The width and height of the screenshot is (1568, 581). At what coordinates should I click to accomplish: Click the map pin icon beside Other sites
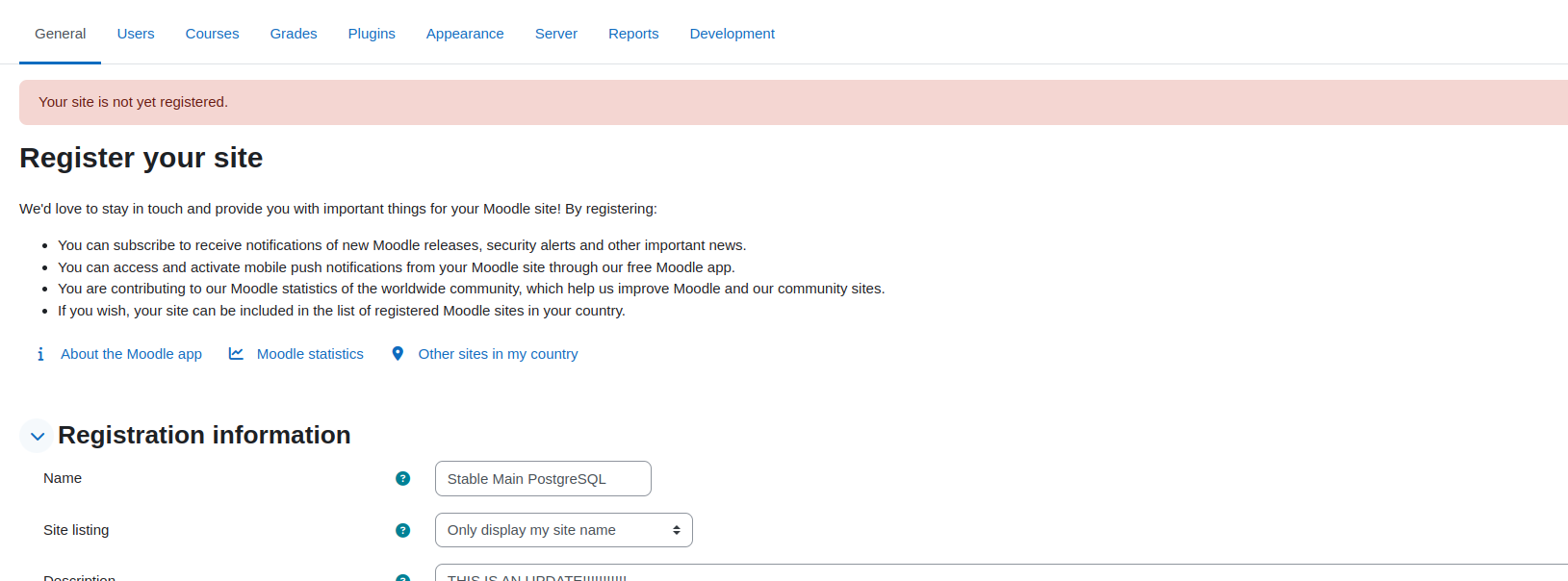point(398,354)
